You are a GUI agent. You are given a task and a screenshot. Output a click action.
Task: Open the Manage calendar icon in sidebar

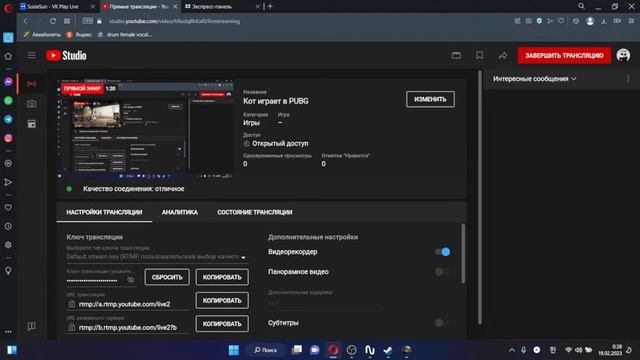pos(31,124)
